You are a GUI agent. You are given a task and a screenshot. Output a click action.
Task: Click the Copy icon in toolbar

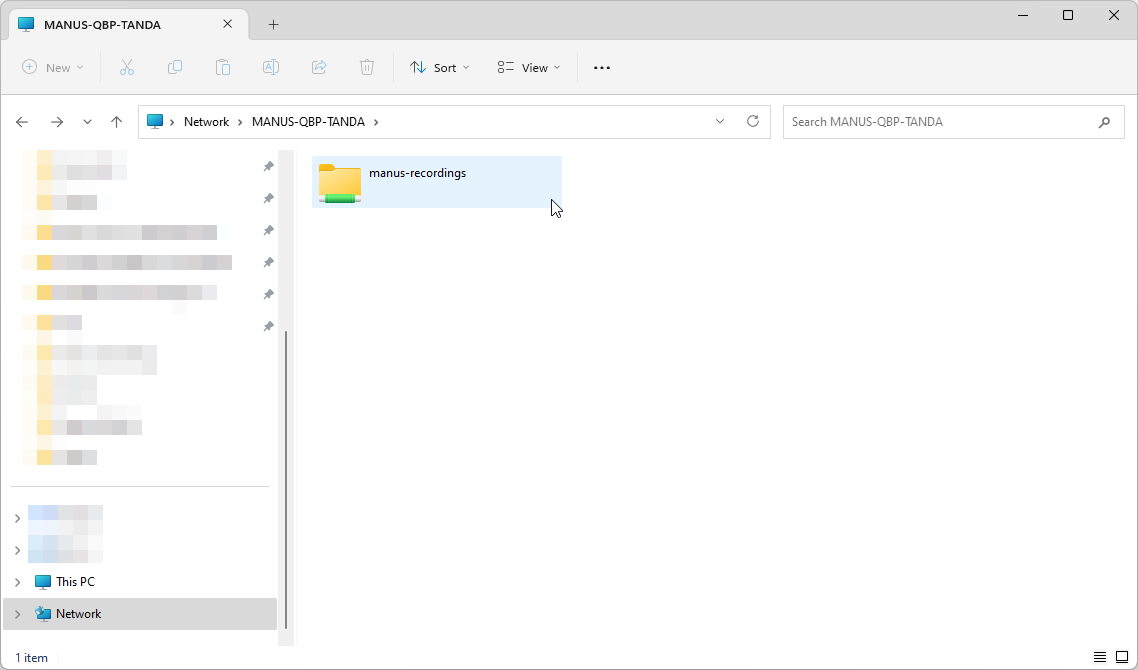175,68
